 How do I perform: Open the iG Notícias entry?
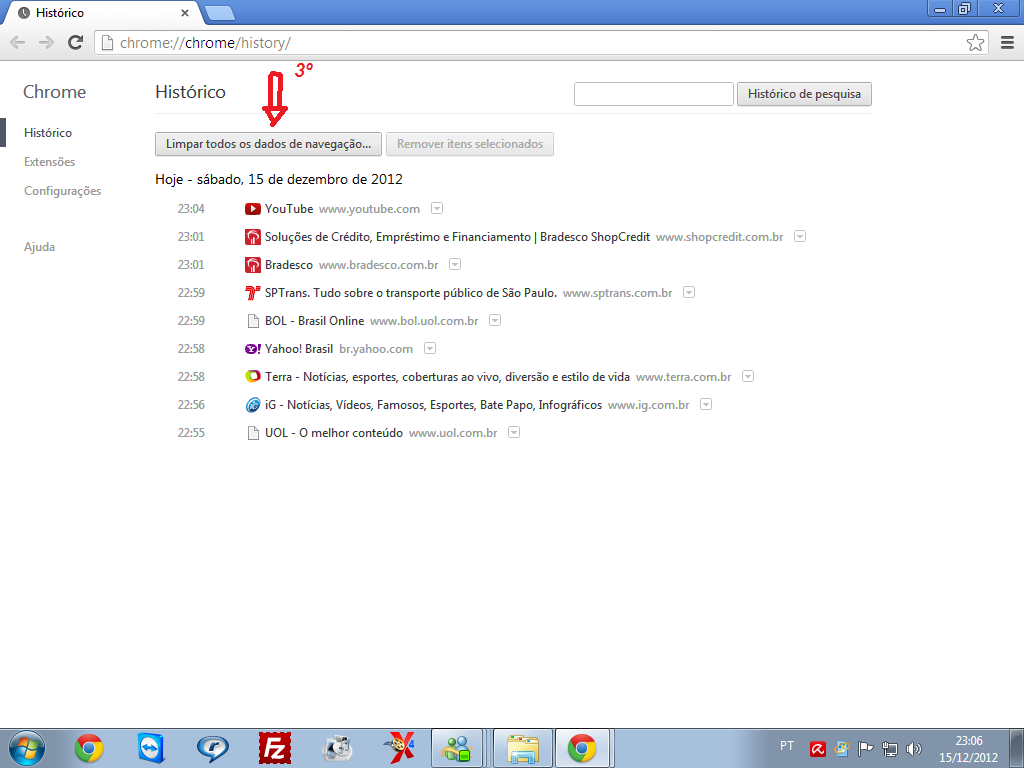point(434,406)
